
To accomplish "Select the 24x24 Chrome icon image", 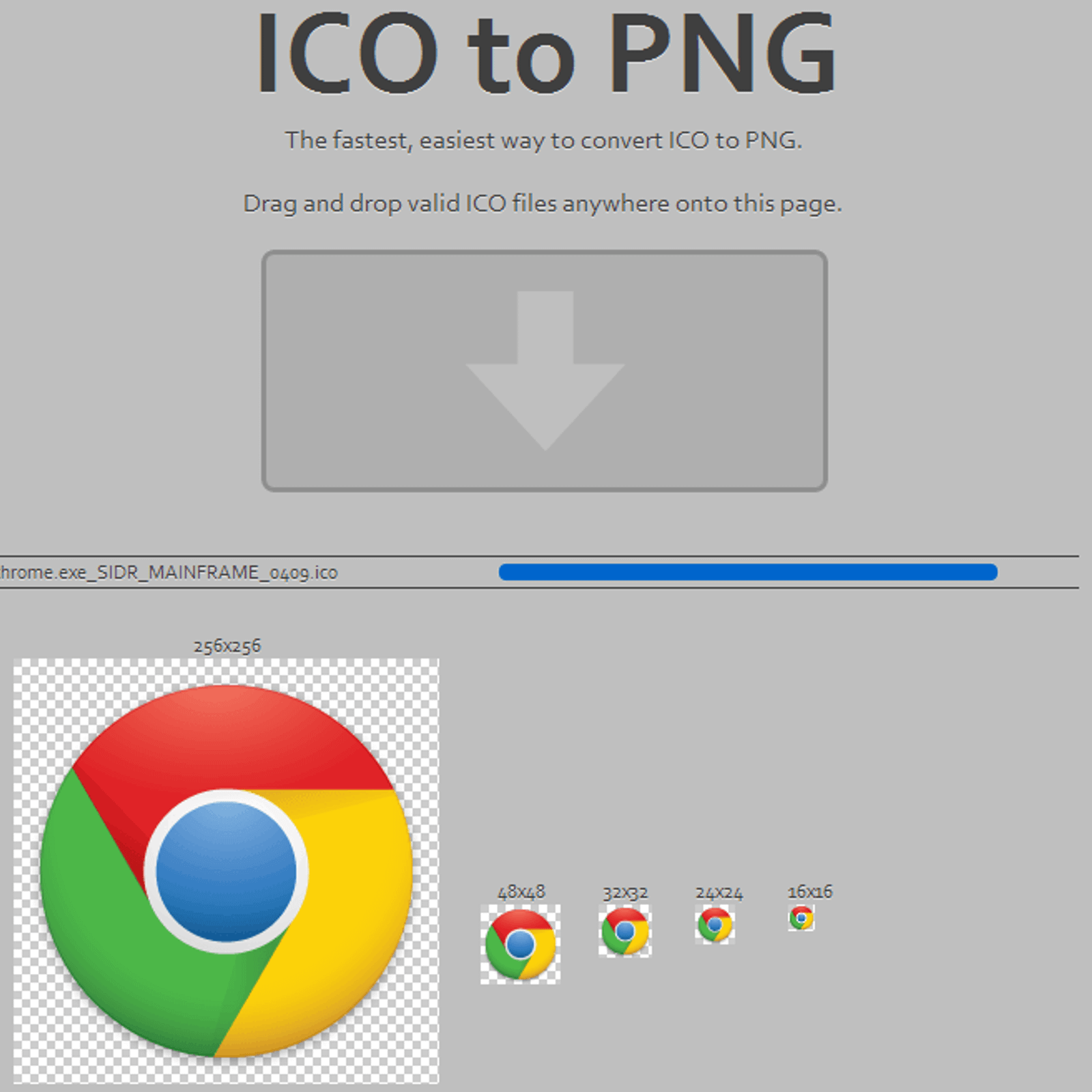I will click(715, 925).
